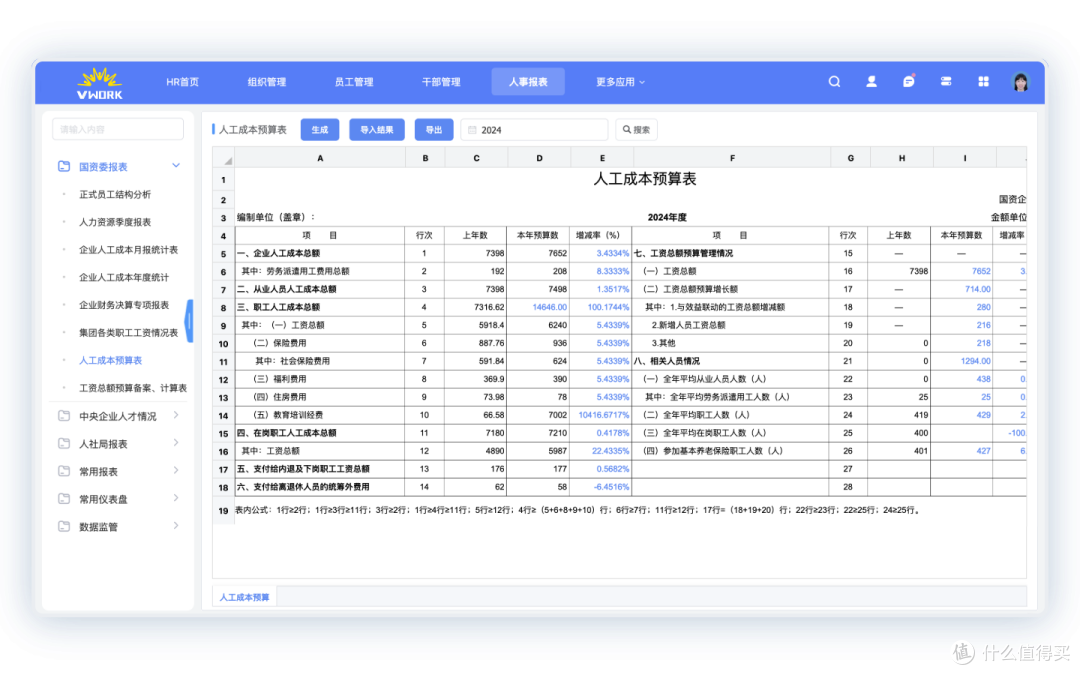Viewport: 1080px width, 675px height.
Task: Open 企业财务决算专项报表
Action: 124,304
